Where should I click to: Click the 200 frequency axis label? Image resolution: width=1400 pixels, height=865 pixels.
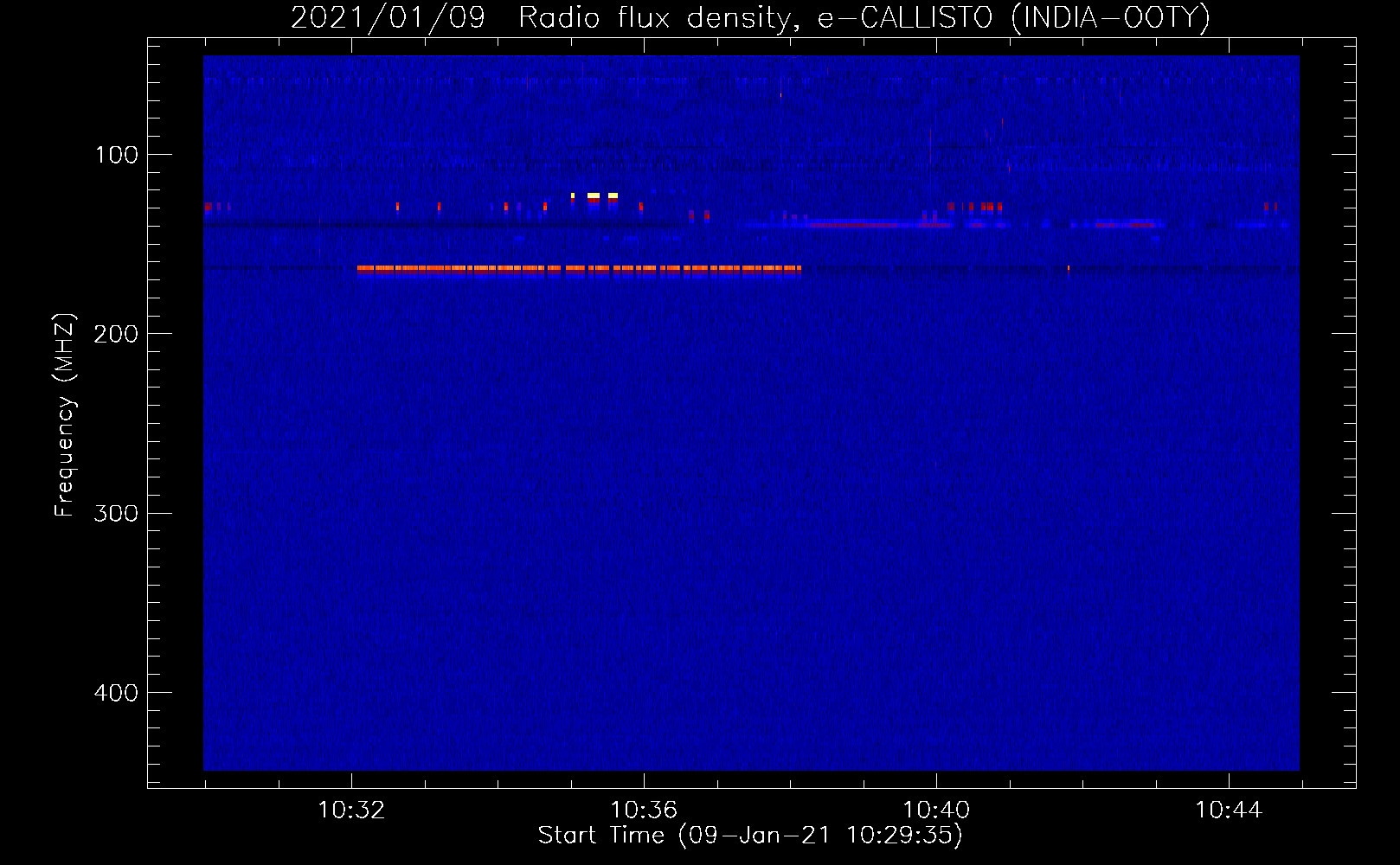pos(116,334)
